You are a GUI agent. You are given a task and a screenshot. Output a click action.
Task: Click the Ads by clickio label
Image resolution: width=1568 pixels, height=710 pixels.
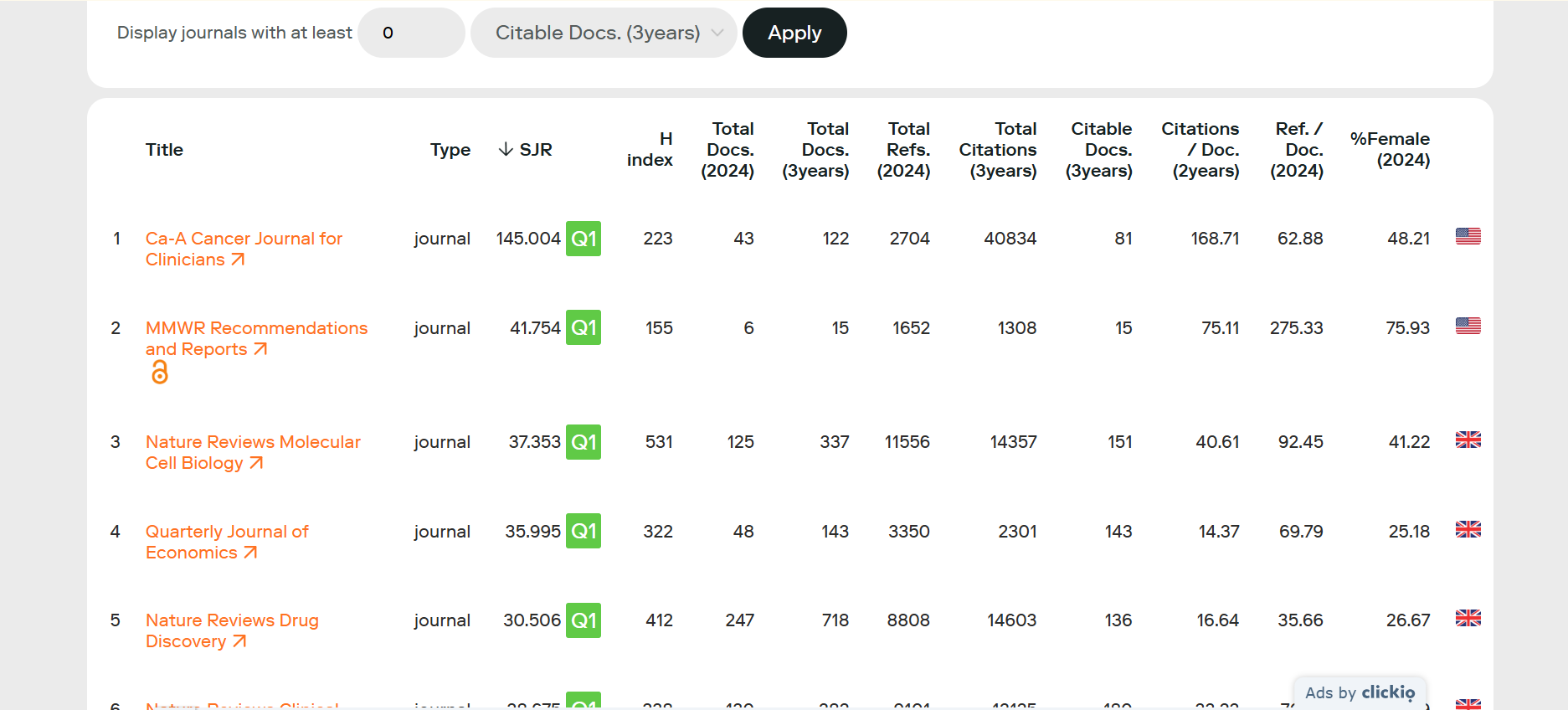(1360, 692)
